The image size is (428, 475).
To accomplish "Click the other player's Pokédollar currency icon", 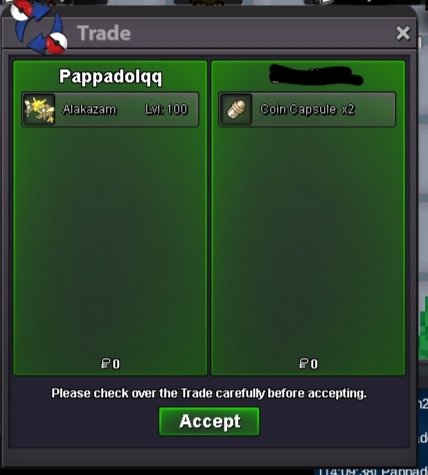I will 303,363.
